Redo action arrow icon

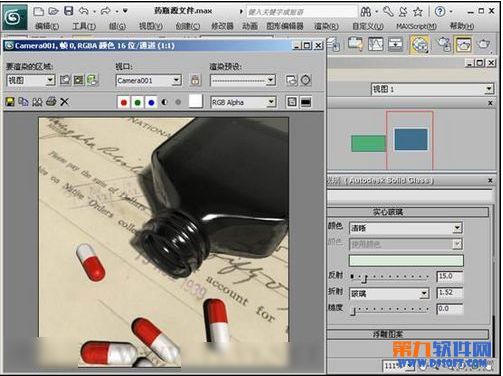106,11
